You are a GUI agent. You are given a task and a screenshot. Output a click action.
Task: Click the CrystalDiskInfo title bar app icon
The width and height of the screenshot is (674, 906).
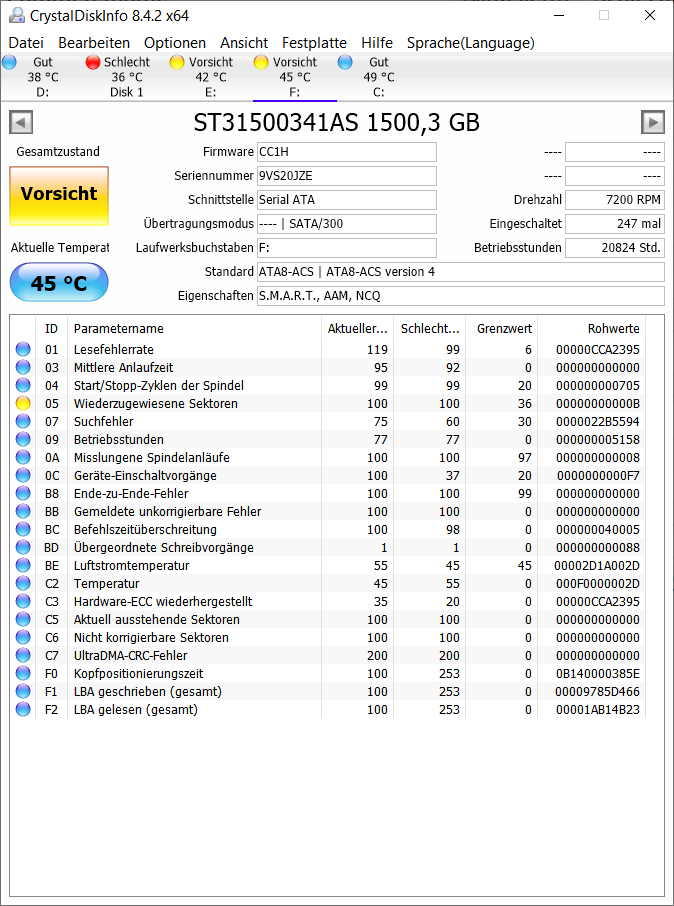click(17, 15)
